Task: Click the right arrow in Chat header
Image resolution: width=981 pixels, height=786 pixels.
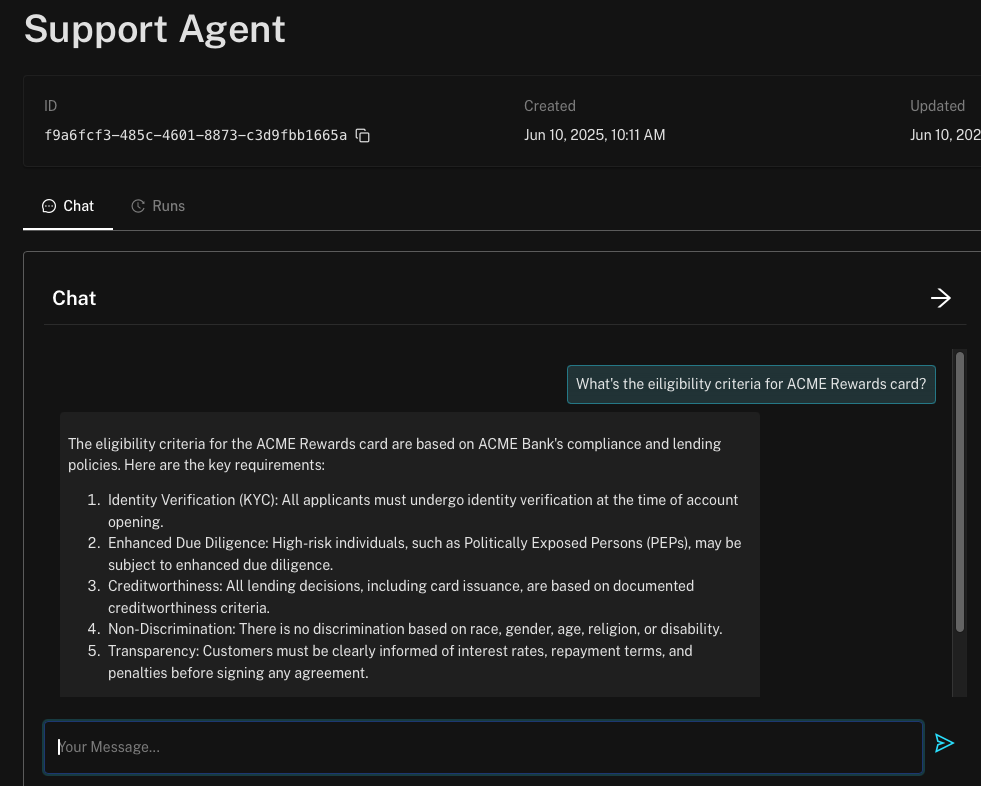Action: click(x=940, y=298)
